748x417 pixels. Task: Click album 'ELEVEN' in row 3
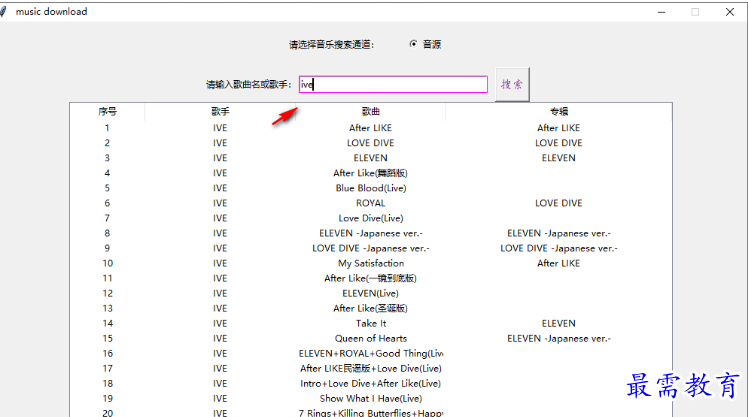pos(559,158)
